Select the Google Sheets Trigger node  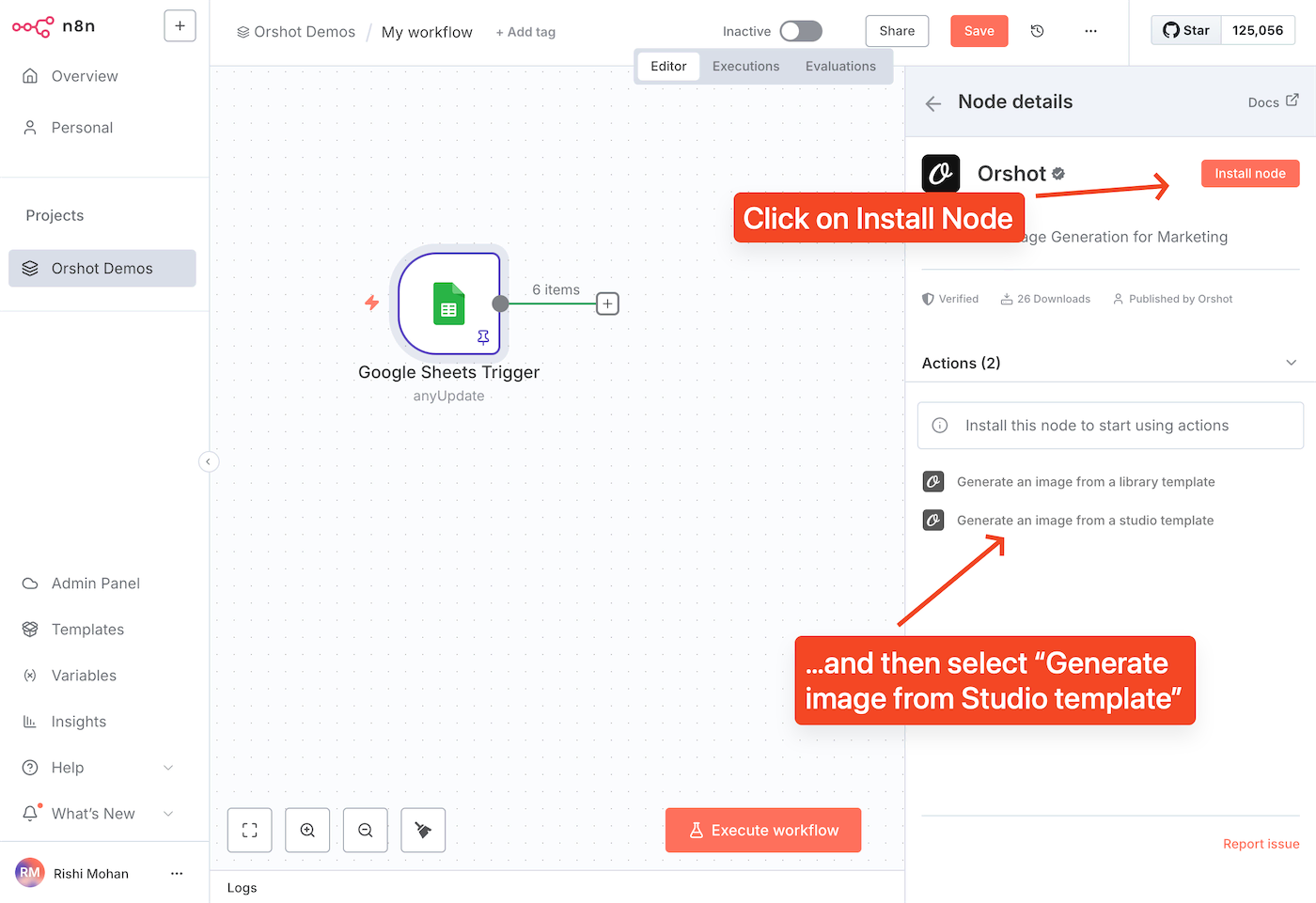point(448,303)
